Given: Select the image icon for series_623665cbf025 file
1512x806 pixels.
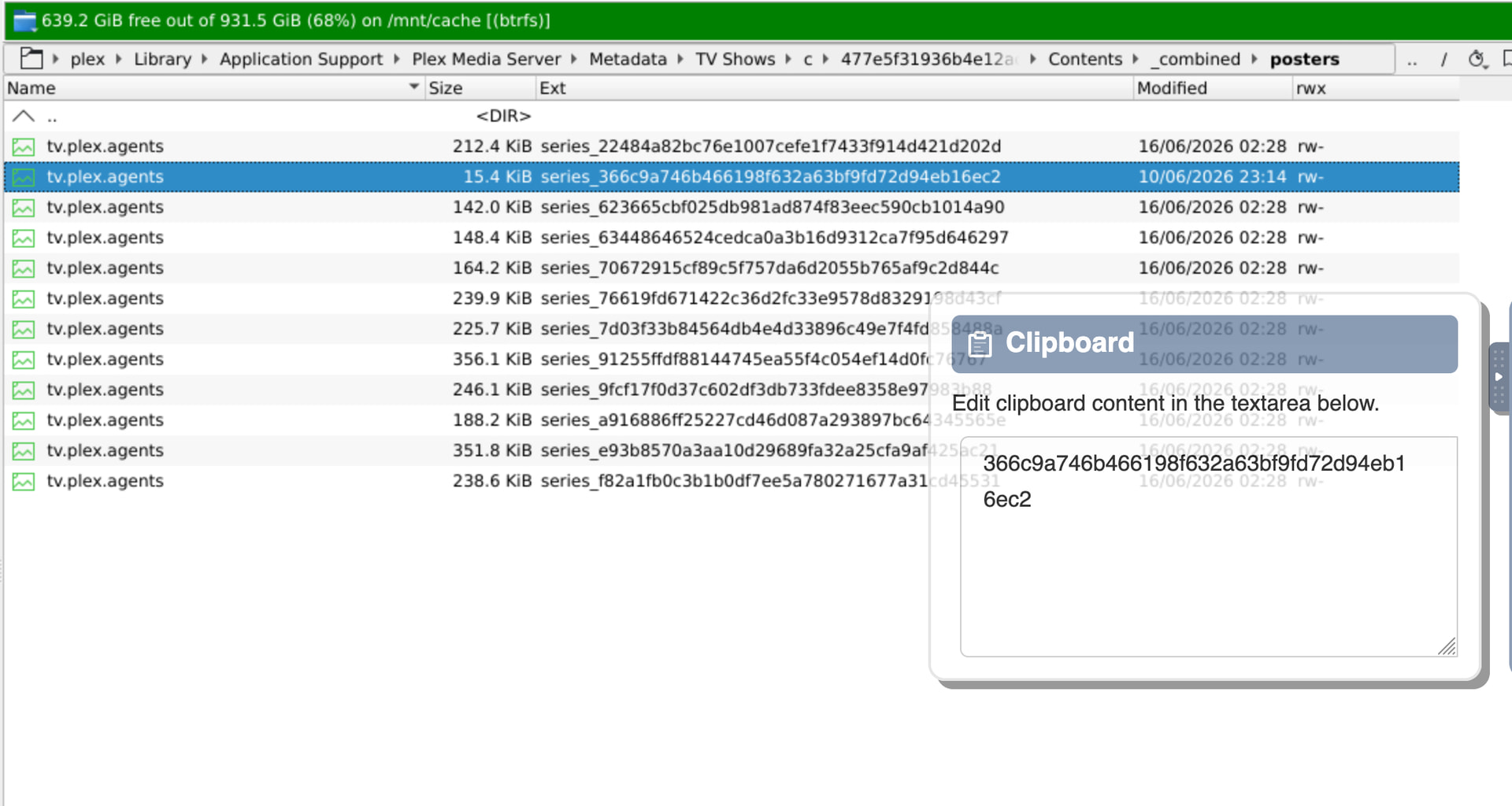Looking at the screenshot, I should [x=24, y=208].
